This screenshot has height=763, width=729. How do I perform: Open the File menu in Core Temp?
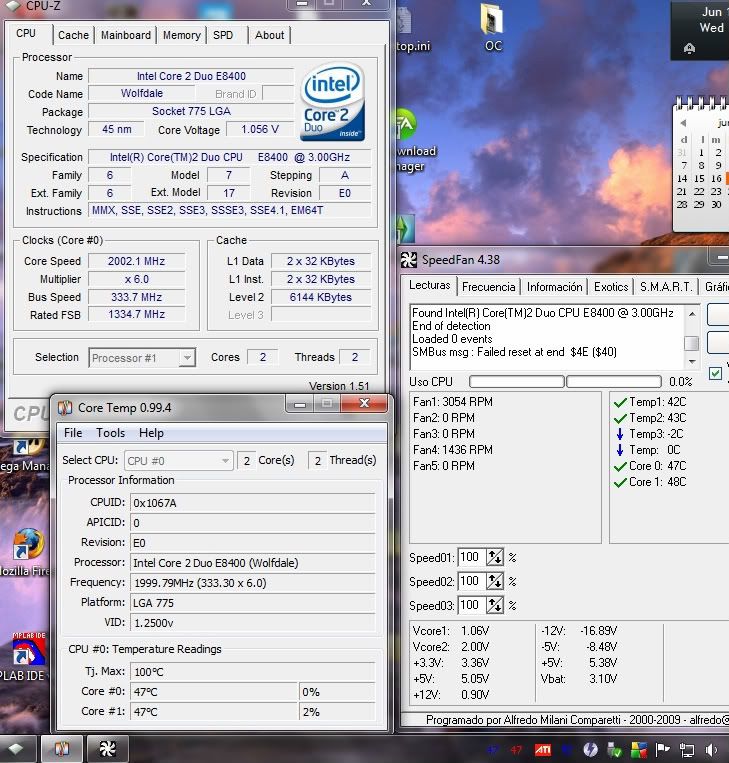(x=73, y=433)
